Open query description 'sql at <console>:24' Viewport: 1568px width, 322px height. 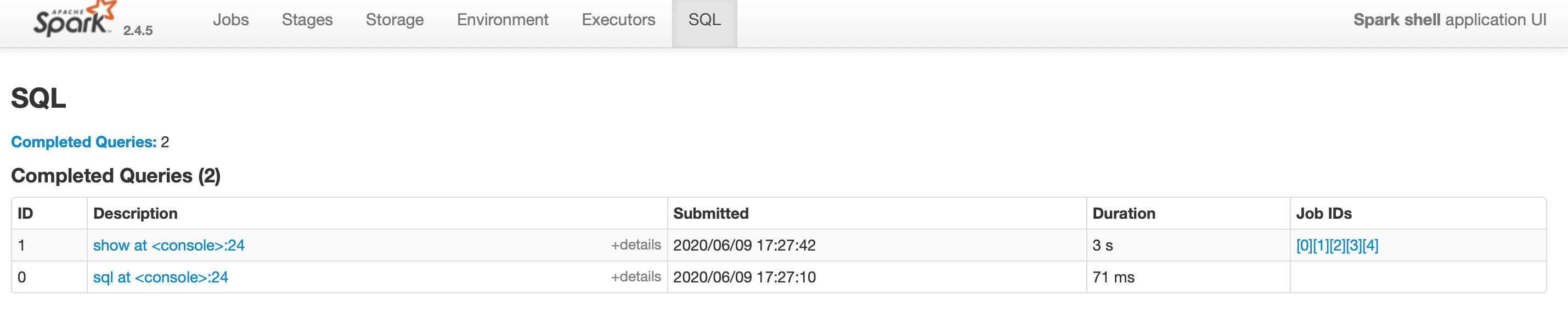pos(161,276)
